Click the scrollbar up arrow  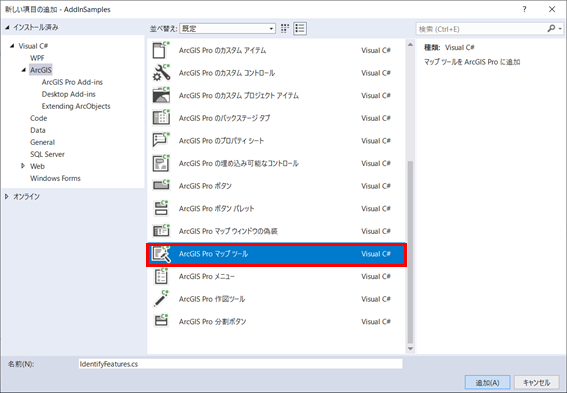tap(410, 45)
